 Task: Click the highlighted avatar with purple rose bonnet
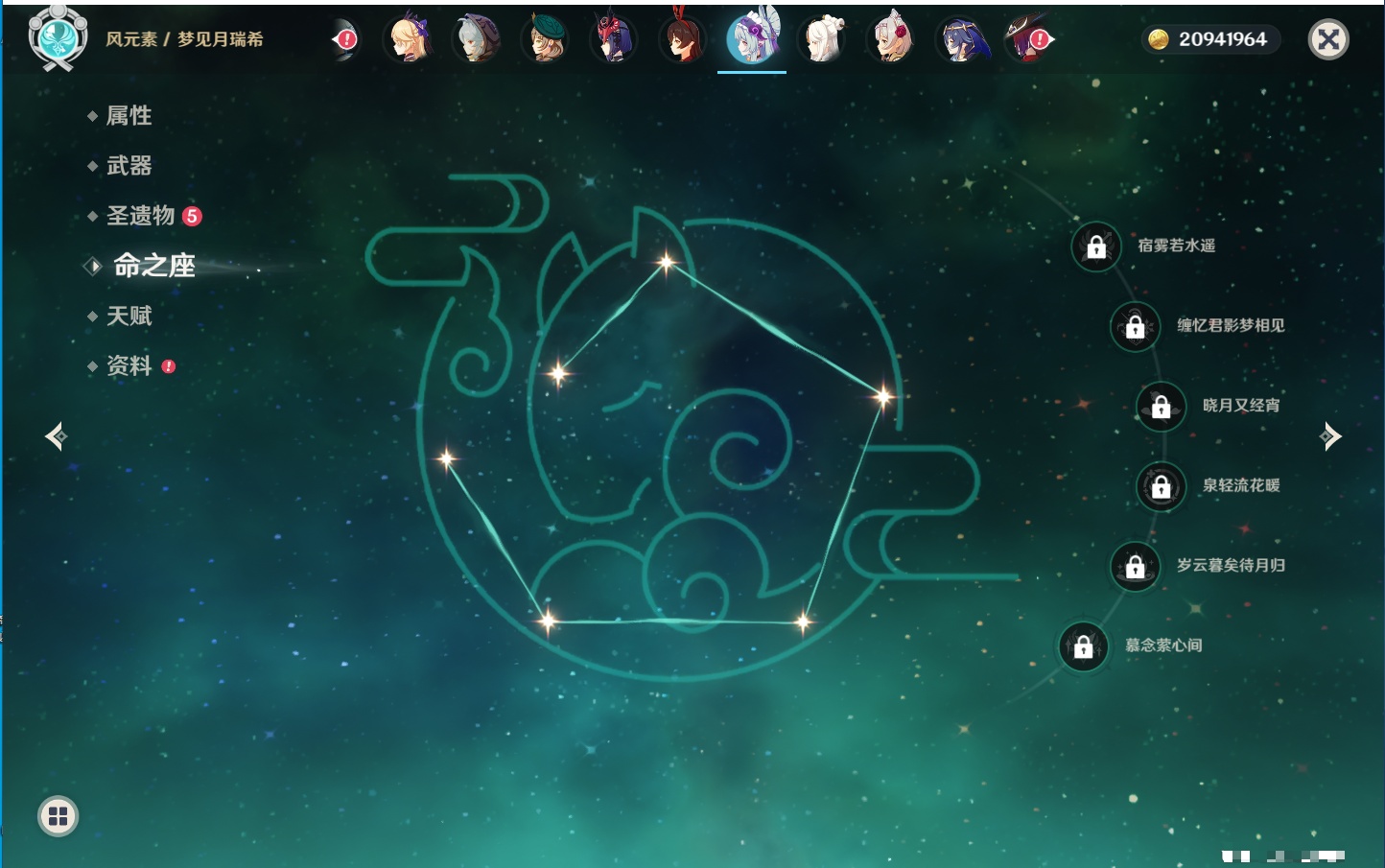(x=753, y=38)
